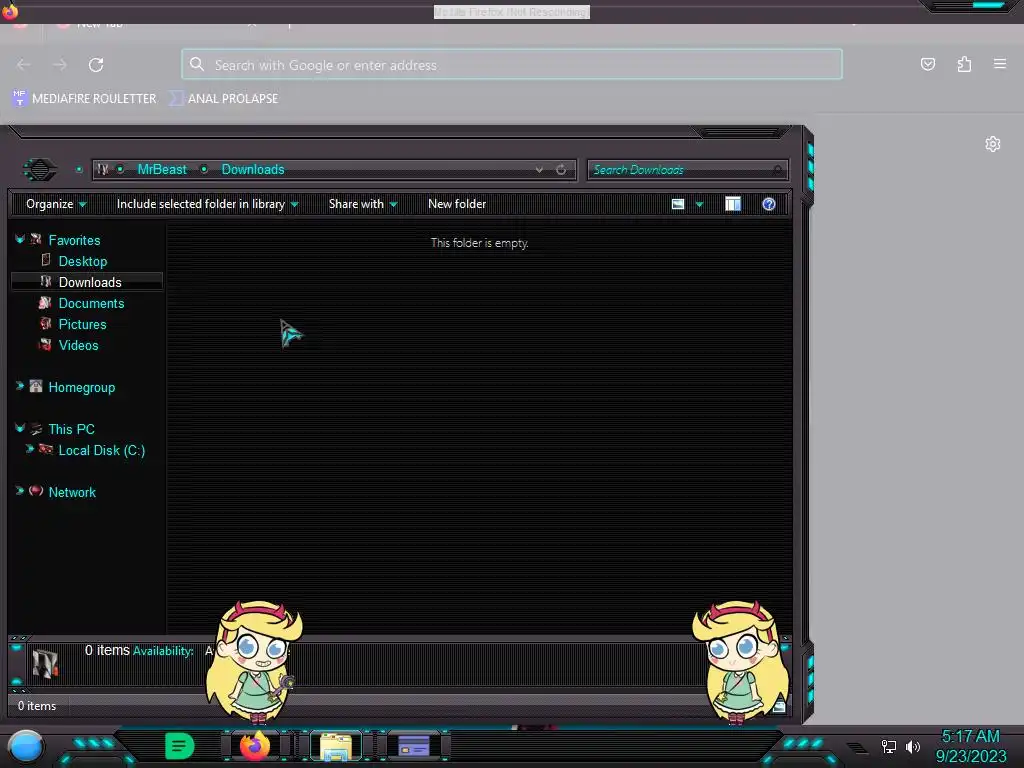Reload the Firefox page

coord(96,65)
